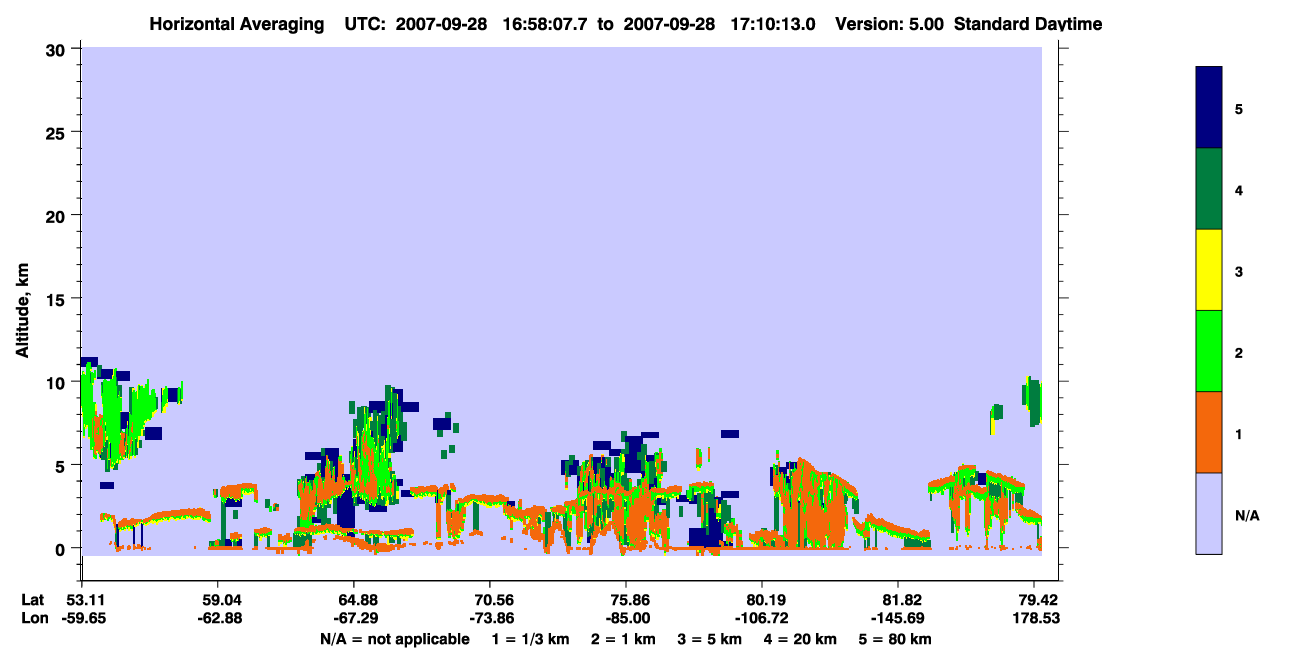Viewport: 1300px width, 667px height.
Task: Click the longitude value -85.00
Action: point(626,618)
